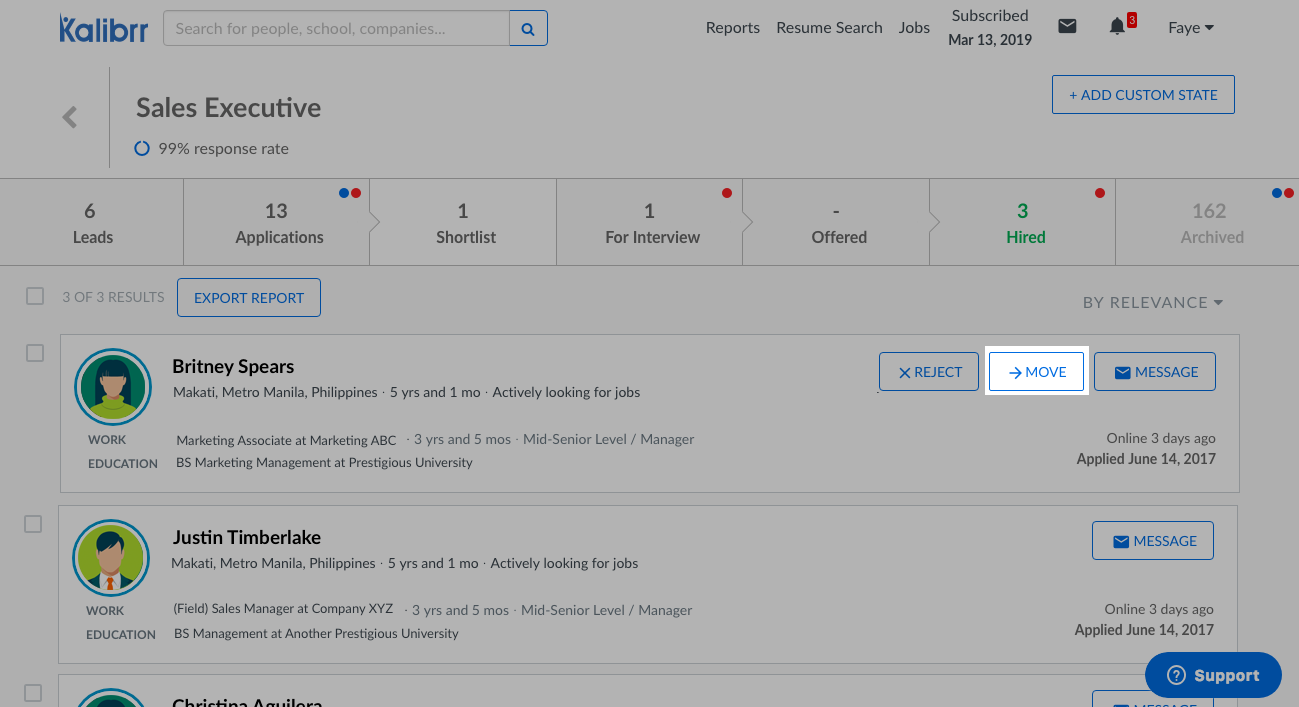This screenshot has width=1299, height=707.
Task: Click Justin Timberlake's profile avatar
Action: [111, 558]
